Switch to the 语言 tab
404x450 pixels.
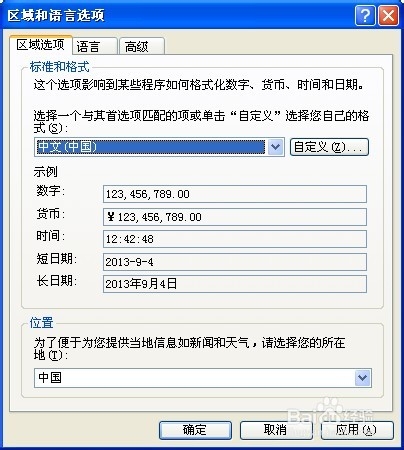[x=95, y=46]
